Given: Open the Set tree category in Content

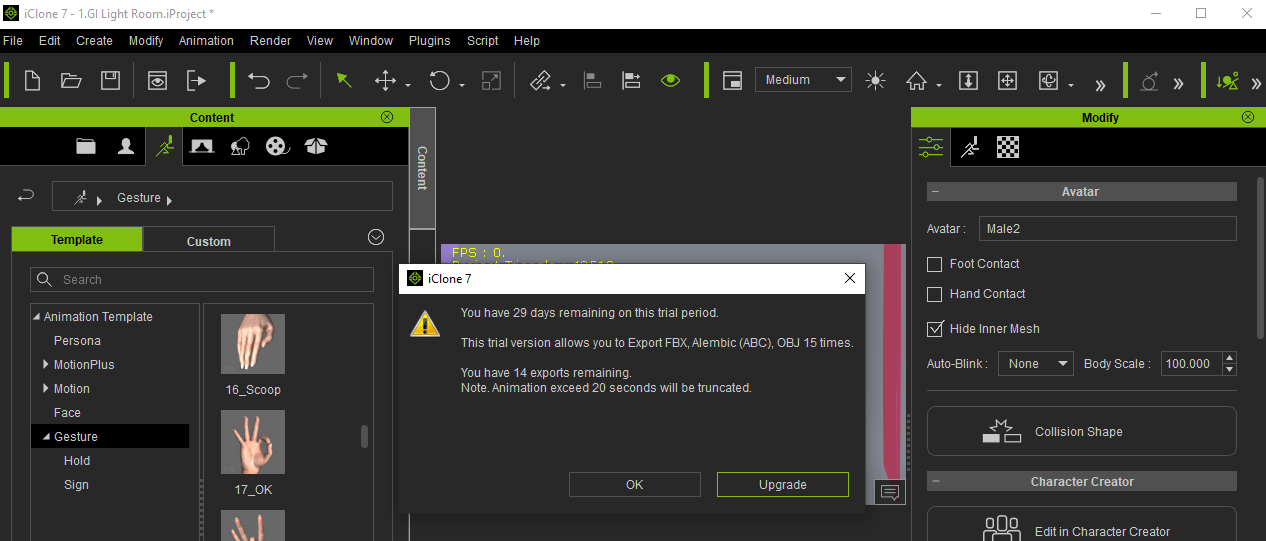Looking at the screenshot, I should [240, 146].
